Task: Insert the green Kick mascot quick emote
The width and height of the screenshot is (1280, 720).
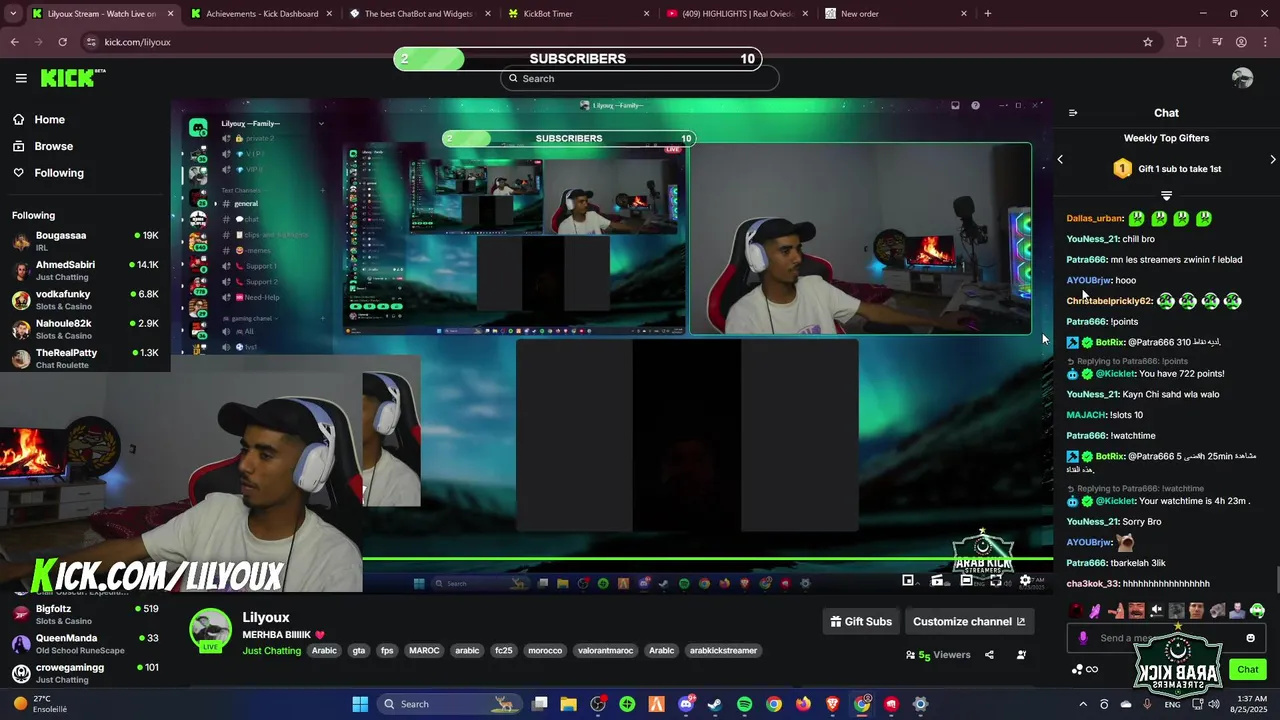Action: 1257,610
